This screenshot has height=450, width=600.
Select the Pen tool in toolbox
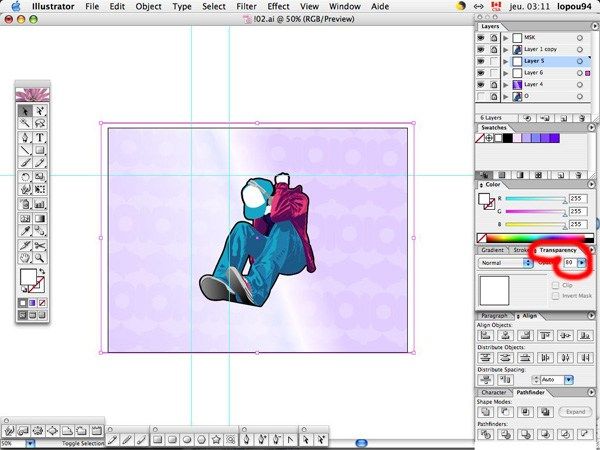(25, 137)
